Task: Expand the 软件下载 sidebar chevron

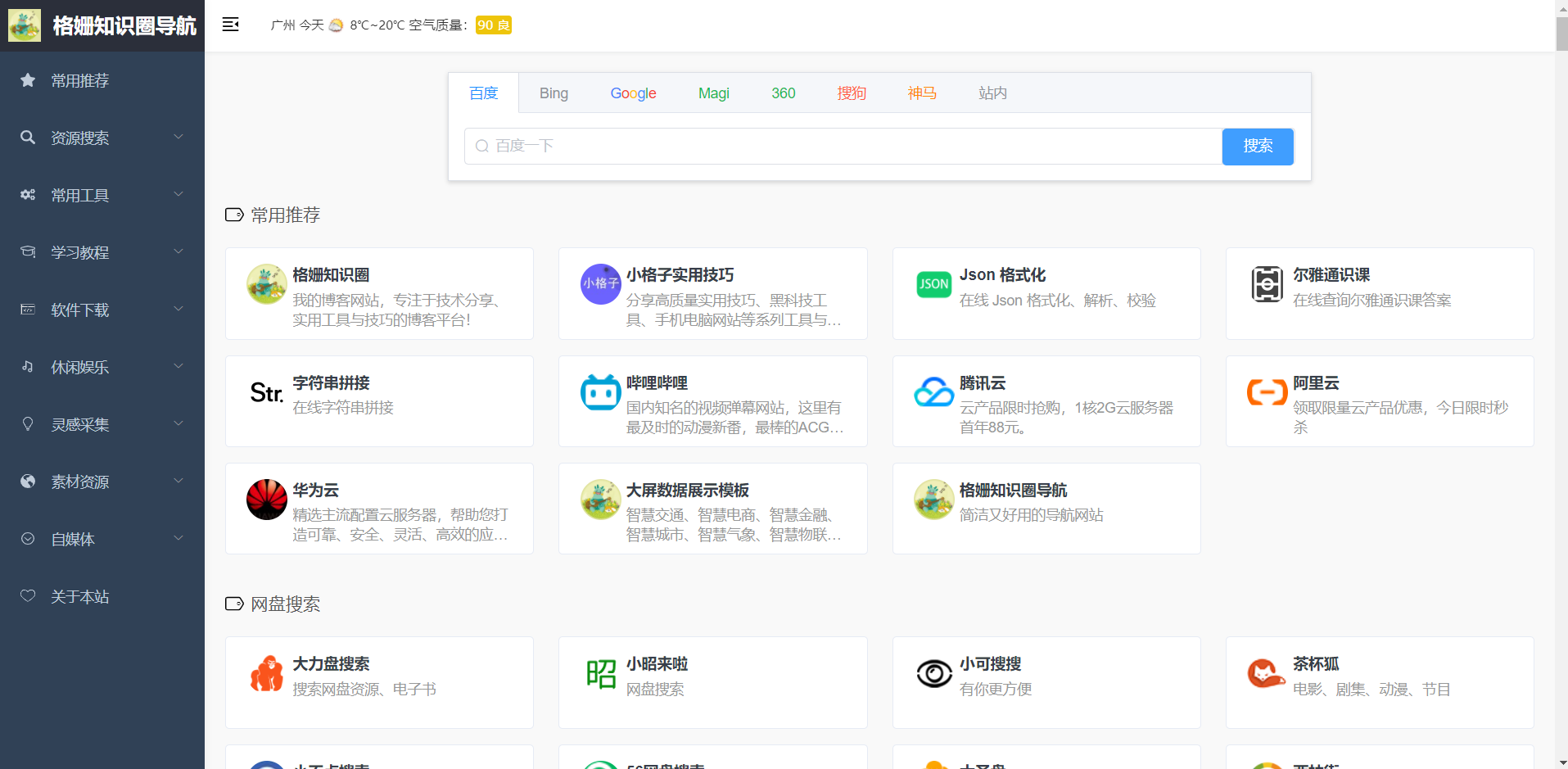Action: [178, 309]
